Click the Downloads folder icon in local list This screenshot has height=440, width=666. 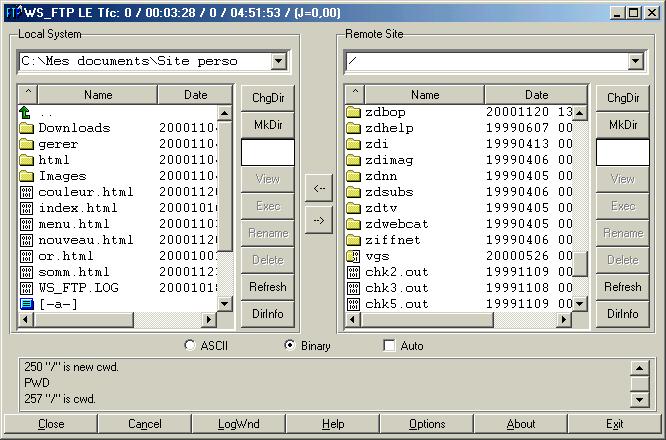[x=26, y=128]
